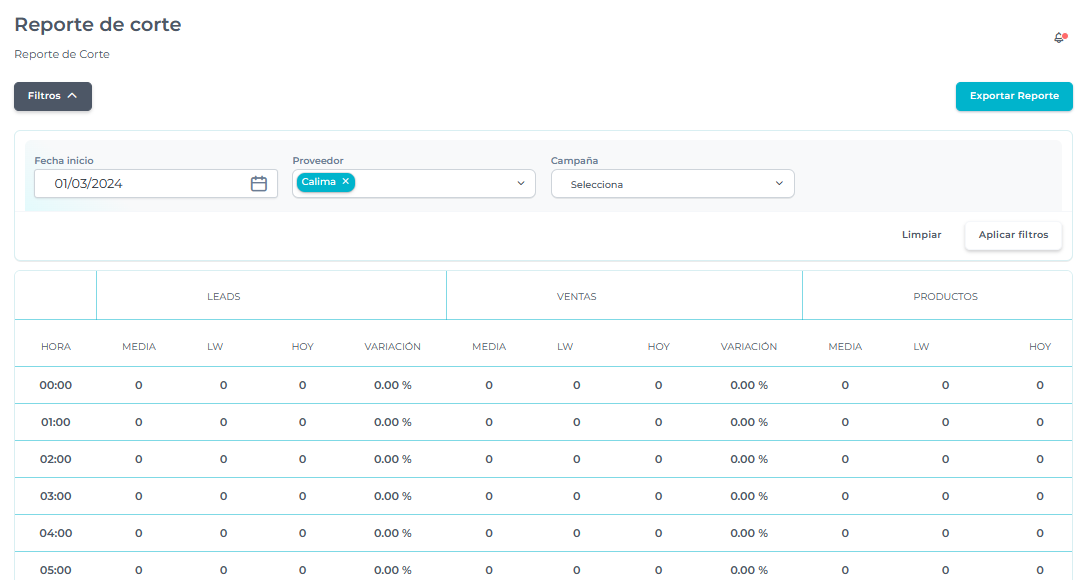Viewport: 1090px width, 580px height.
Task: Open the calendar date picker icon
Action: point(258,184)
